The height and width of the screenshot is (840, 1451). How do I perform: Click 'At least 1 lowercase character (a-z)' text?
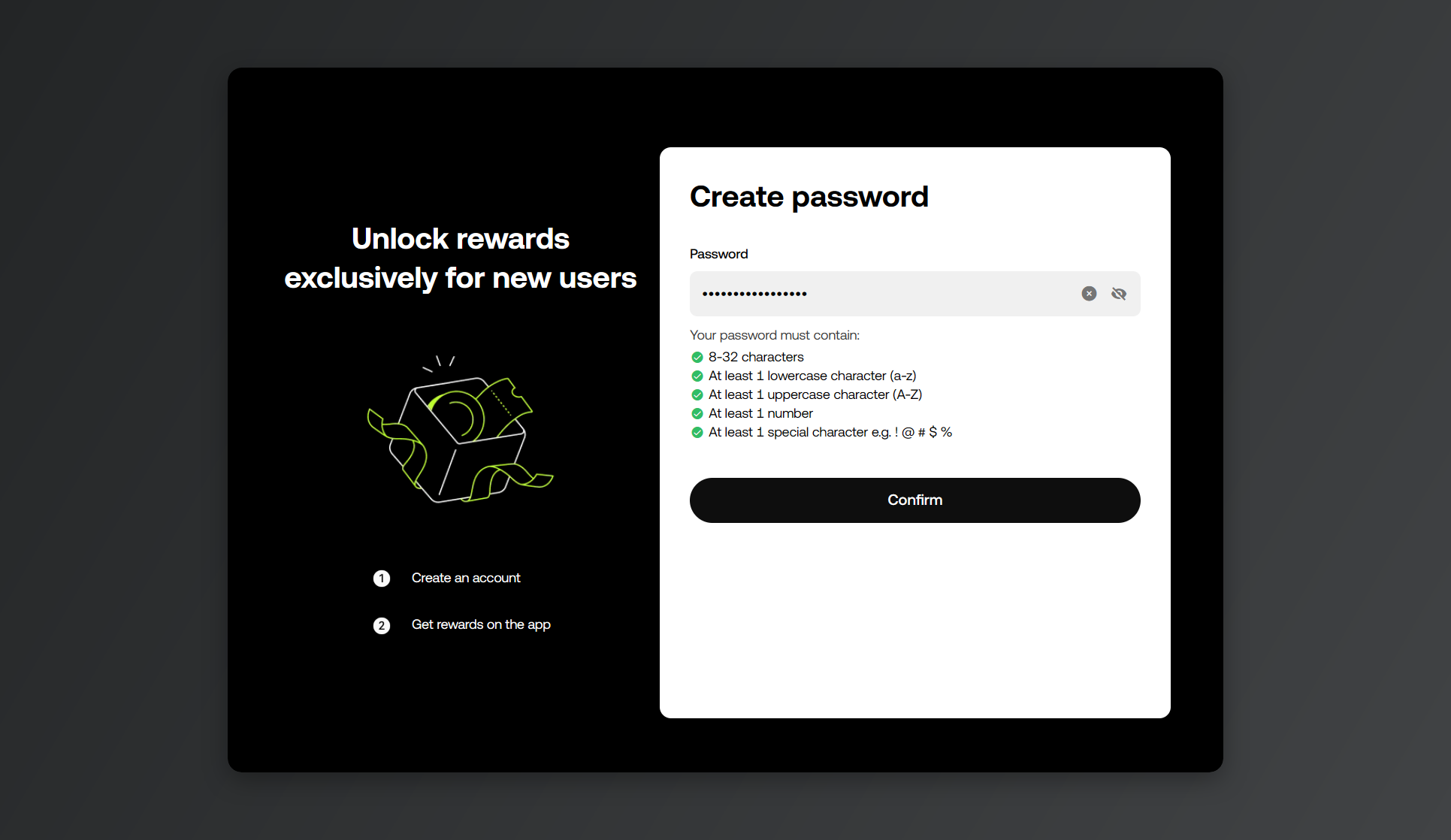(x=812, y=376)
